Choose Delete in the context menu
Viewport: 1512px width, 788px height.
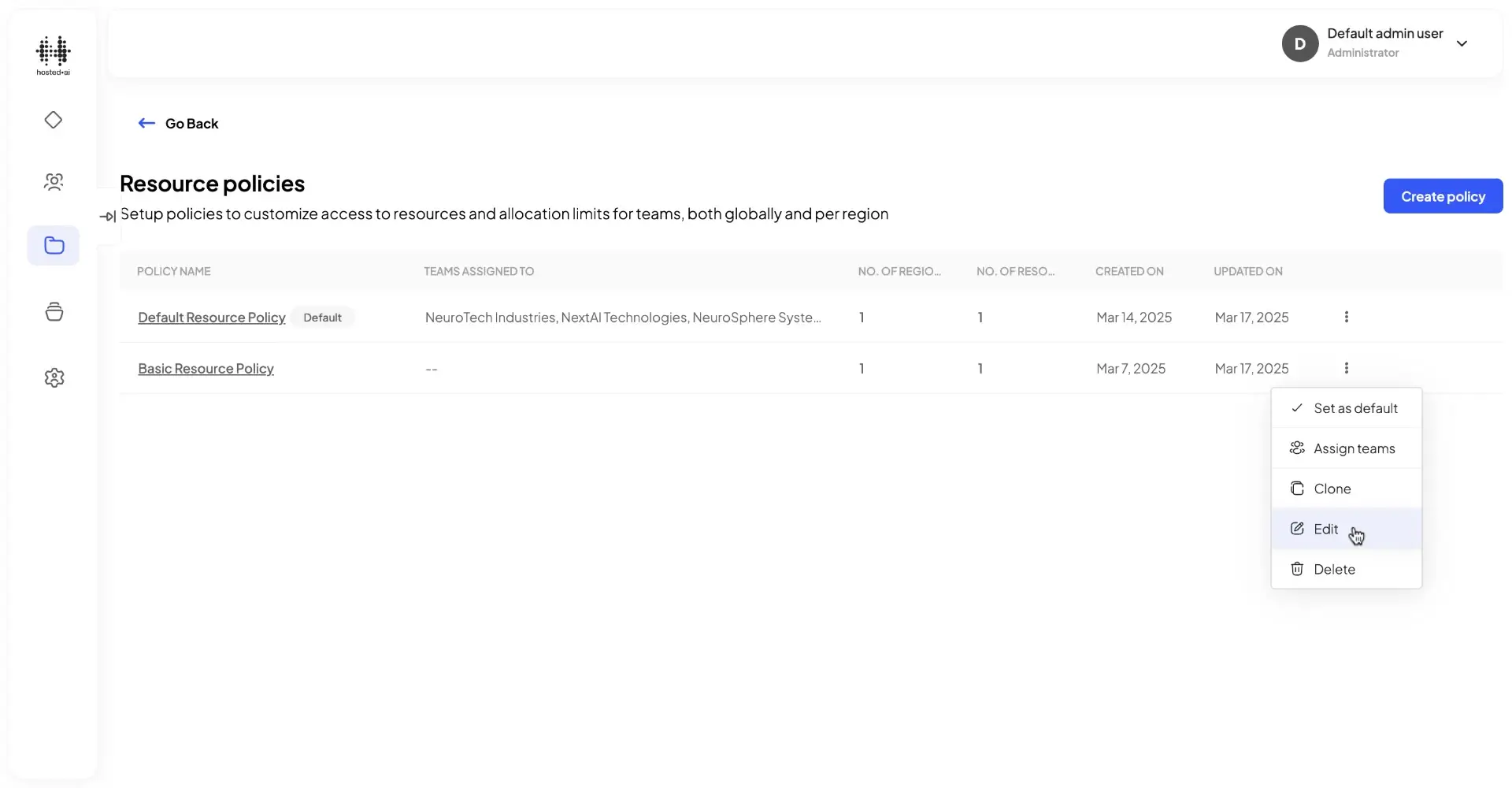[1334, 569]
